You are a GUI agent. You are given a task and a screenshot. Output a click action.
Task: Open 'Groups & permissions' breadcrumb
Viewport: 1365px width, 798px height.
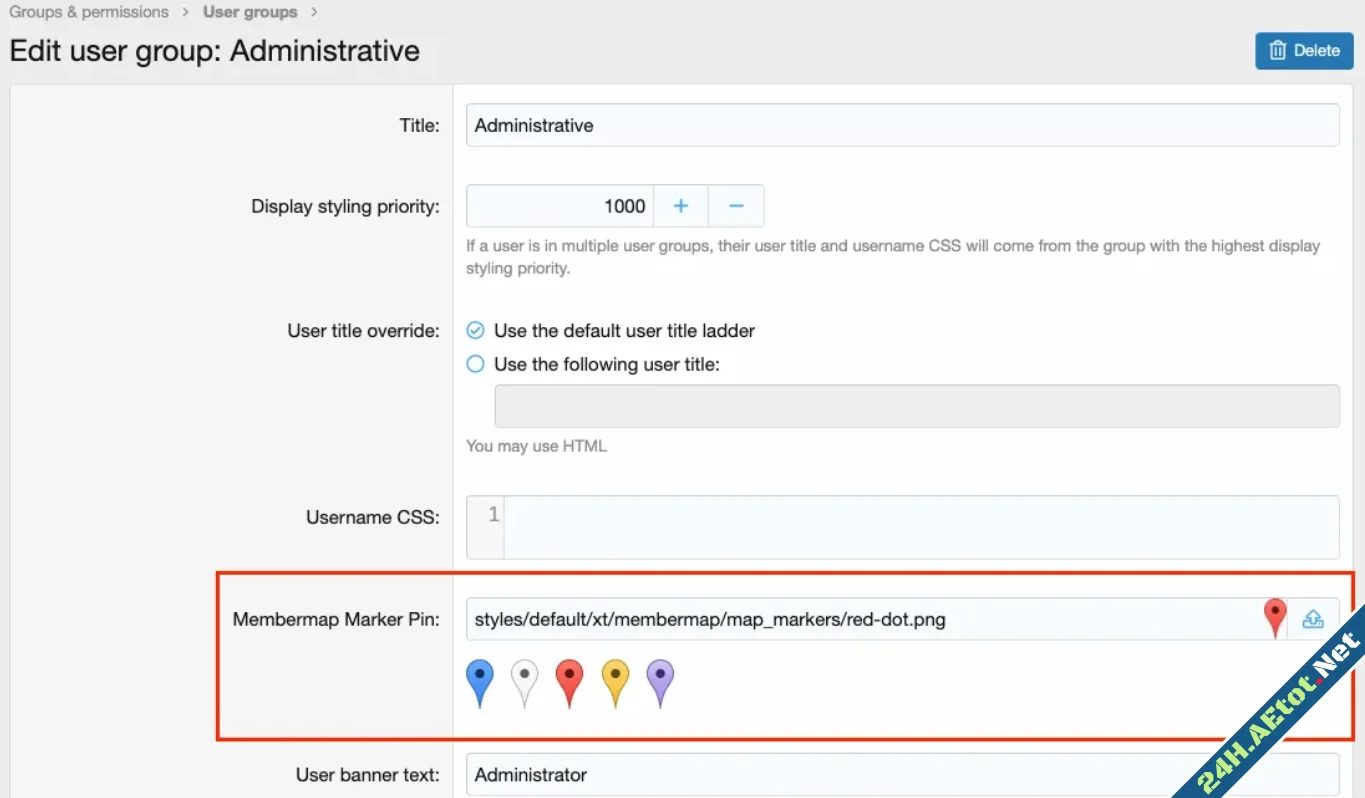89,12
